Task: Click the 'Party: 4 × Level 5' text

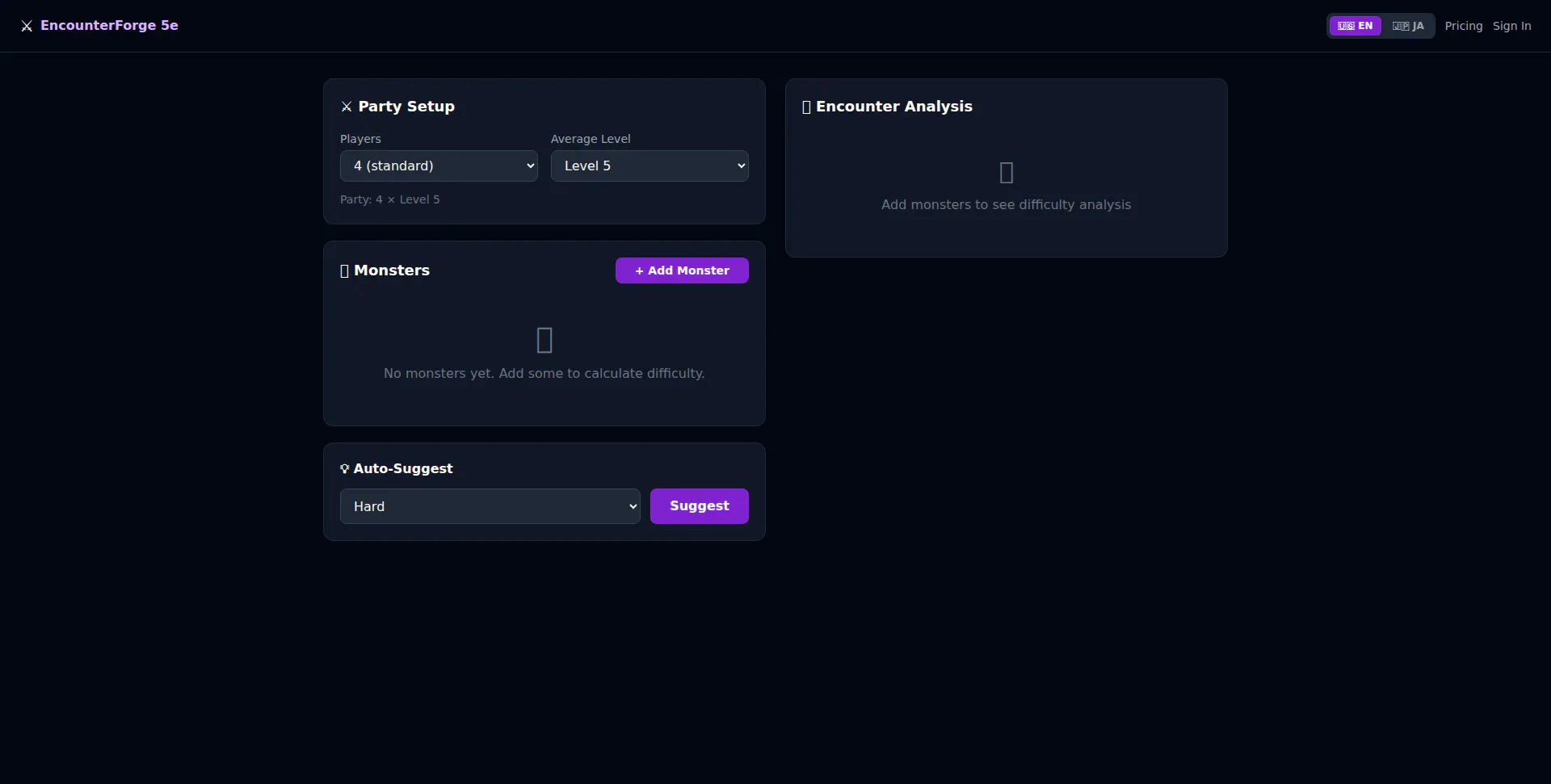Action: click(x=390, y=199)
